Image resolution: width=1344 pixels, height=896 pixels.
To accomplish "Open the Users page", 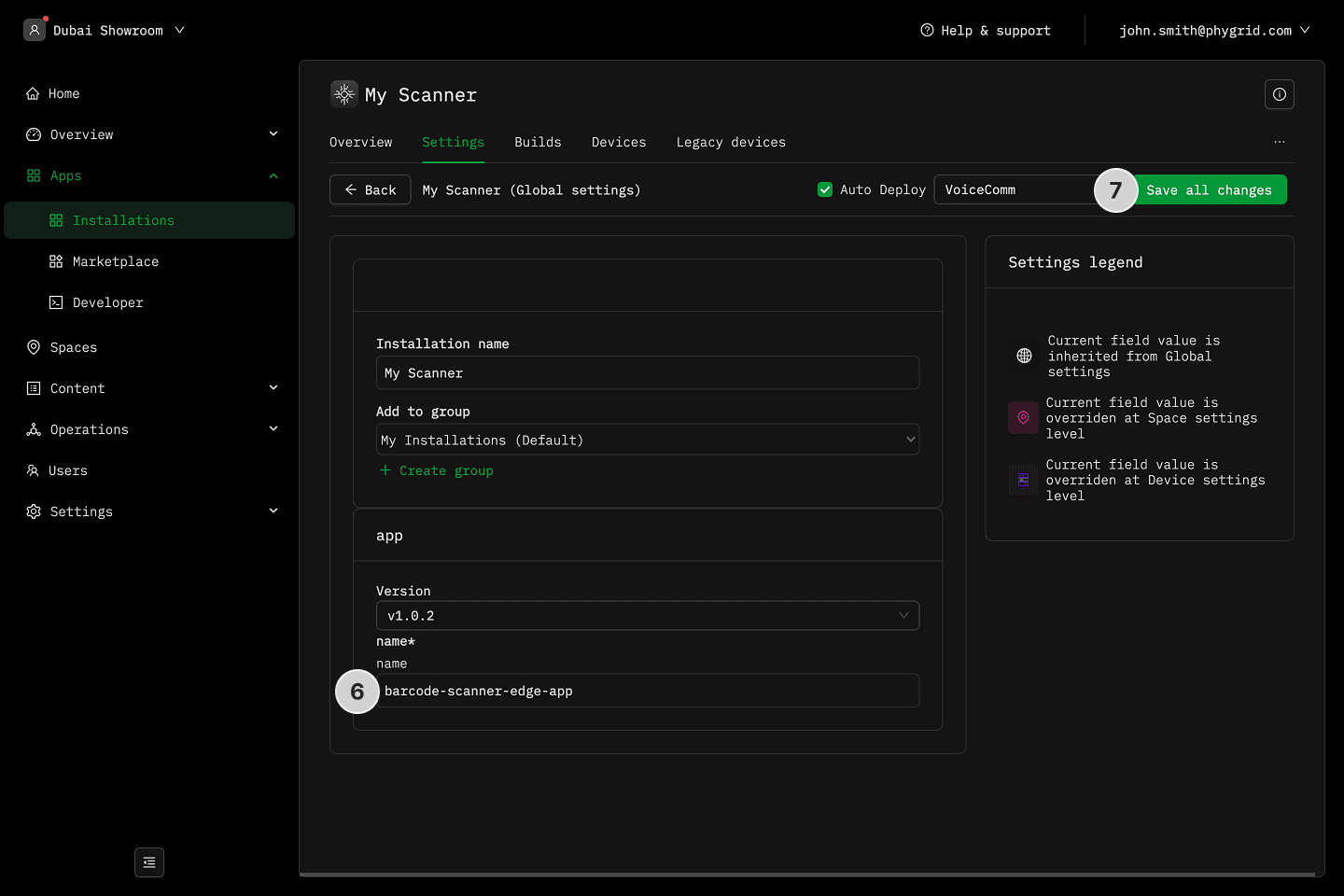I will point(67,470).
